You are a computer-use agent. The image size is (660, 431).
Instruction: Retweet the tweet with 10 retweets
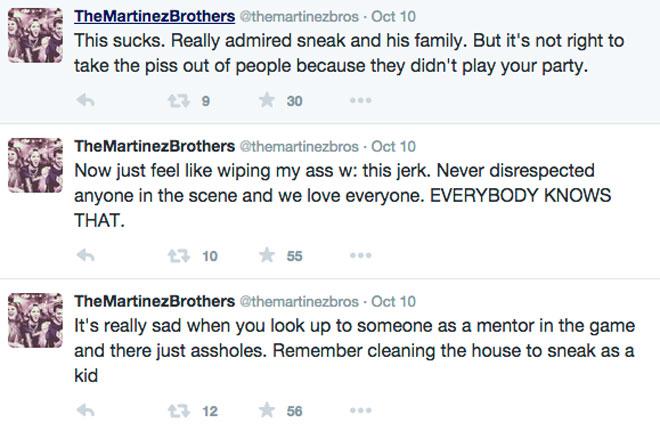point(178,256)
